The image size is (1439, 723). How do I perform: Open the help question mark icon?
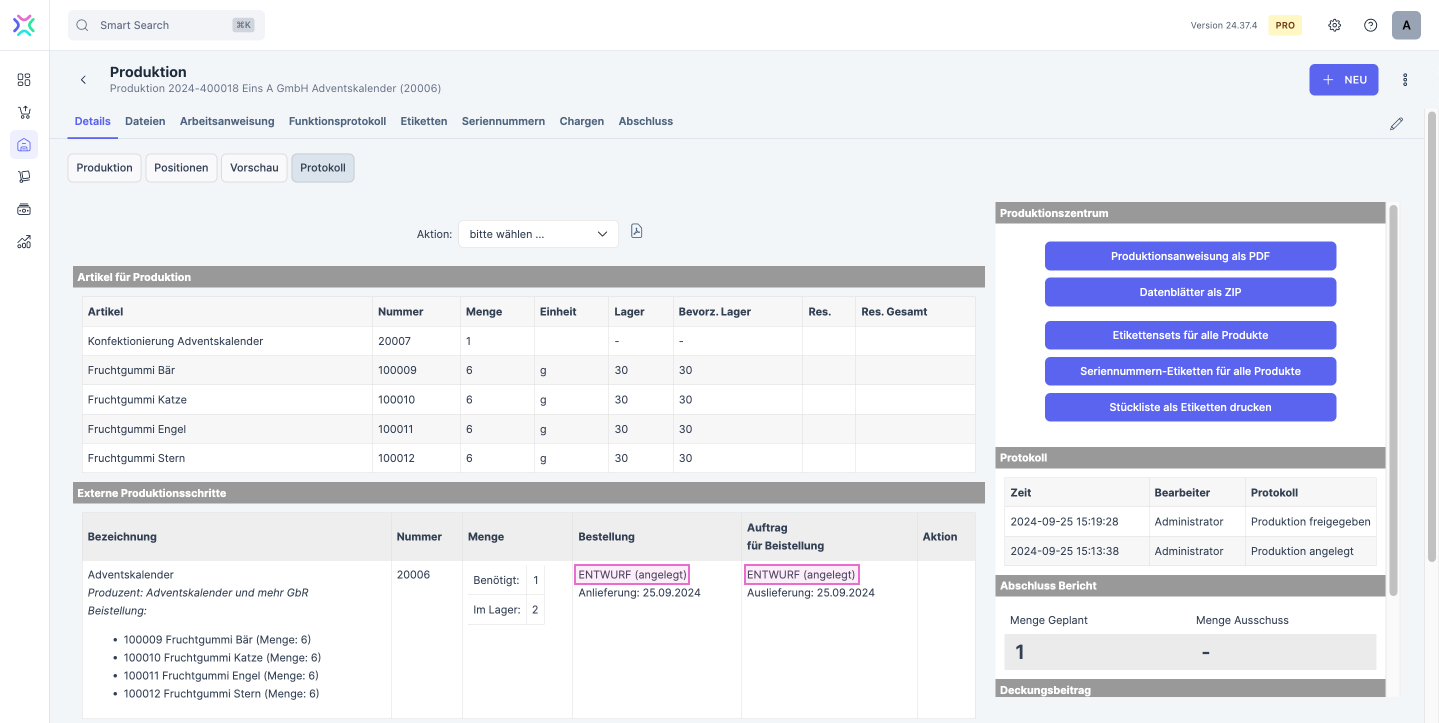click(1370, 25)
